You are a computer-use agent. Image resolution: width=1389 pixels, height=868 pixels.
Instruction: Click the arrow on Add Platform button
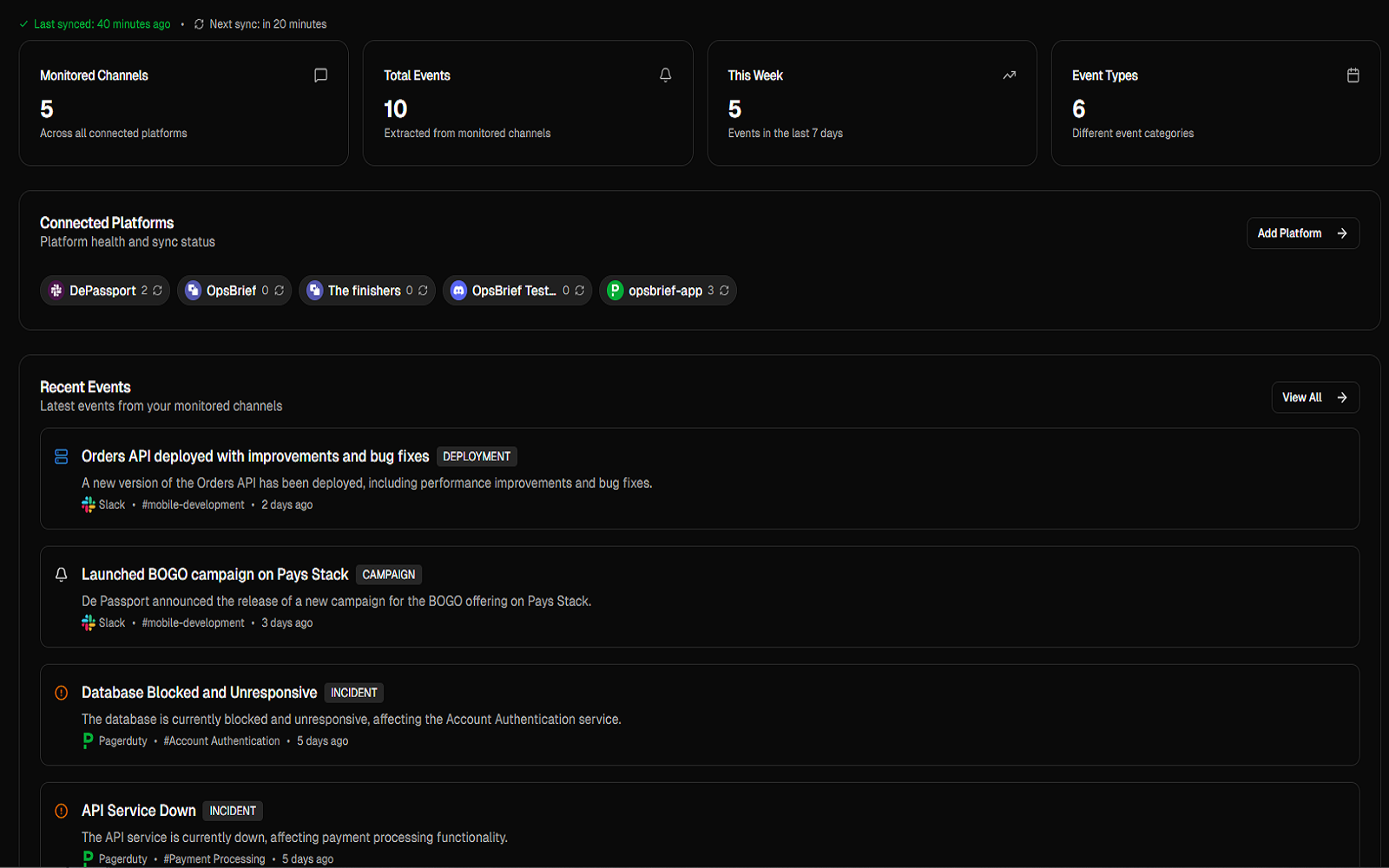pyautogui.click(x=1342, y=233)
